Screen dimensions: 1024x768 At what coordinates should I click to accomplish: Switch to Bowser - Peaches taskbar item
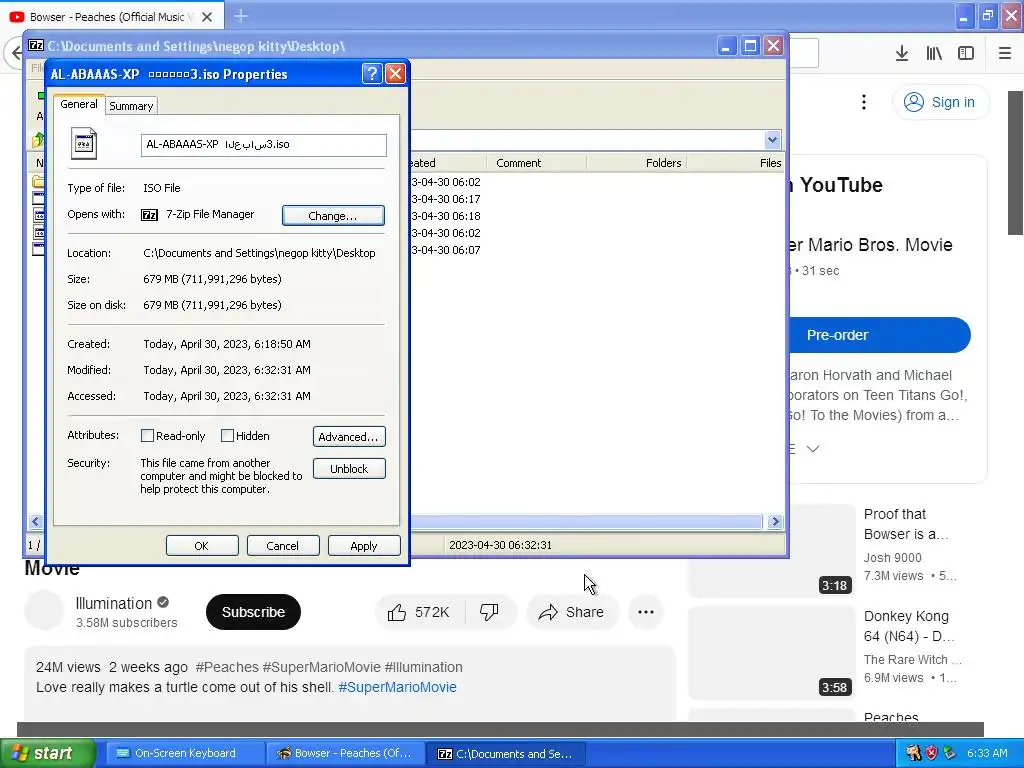click(345, 753)
